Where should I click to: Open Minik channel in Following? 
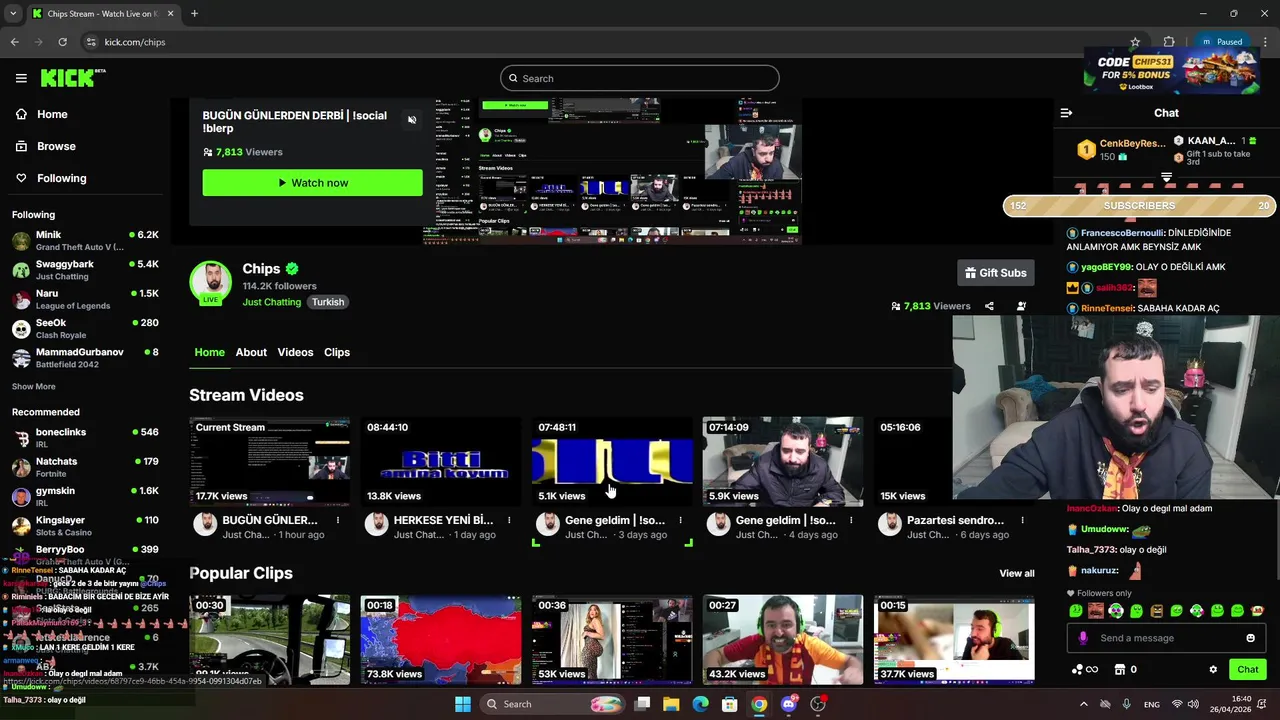coord(85,240)
